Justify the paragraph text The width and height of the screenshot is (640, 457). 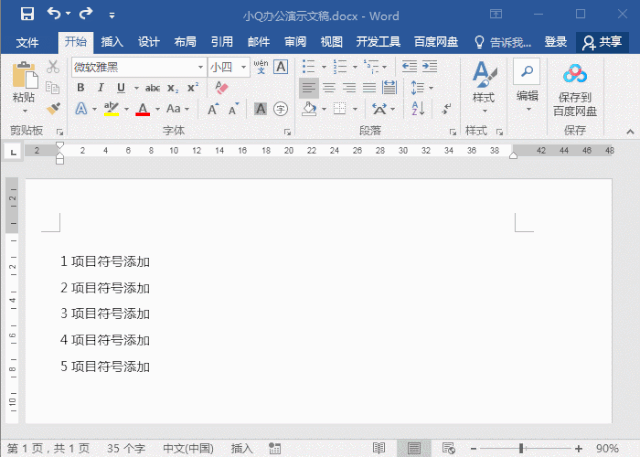click(369, 88)
